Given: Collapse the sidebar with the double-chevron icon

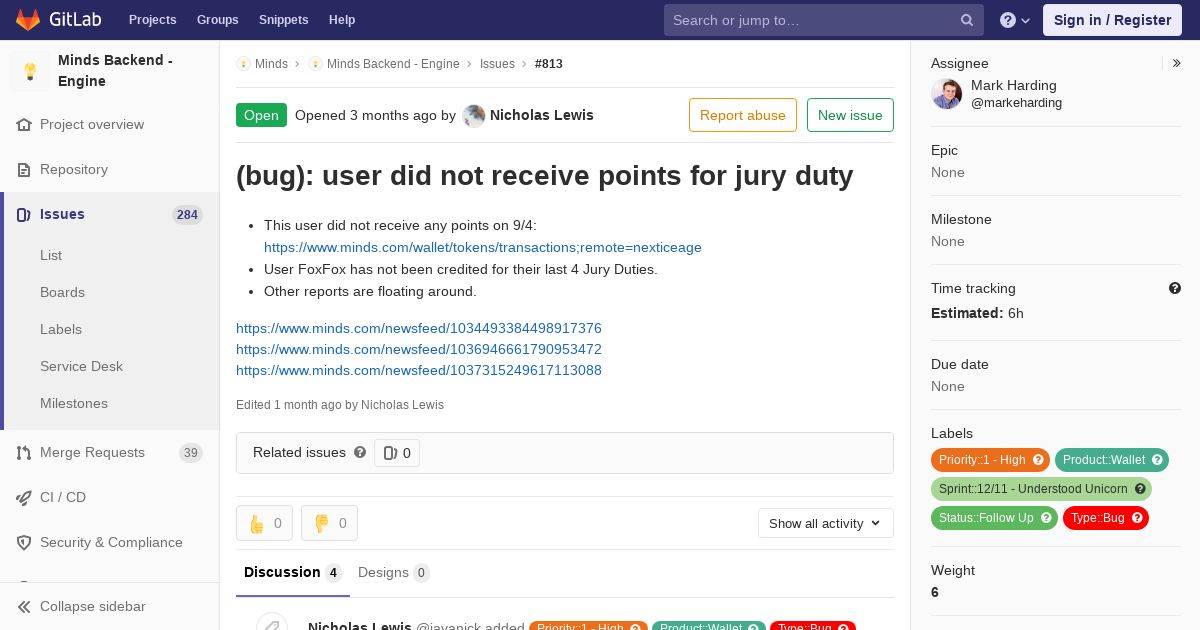Looking at the screenshot, I should (24, 607).
